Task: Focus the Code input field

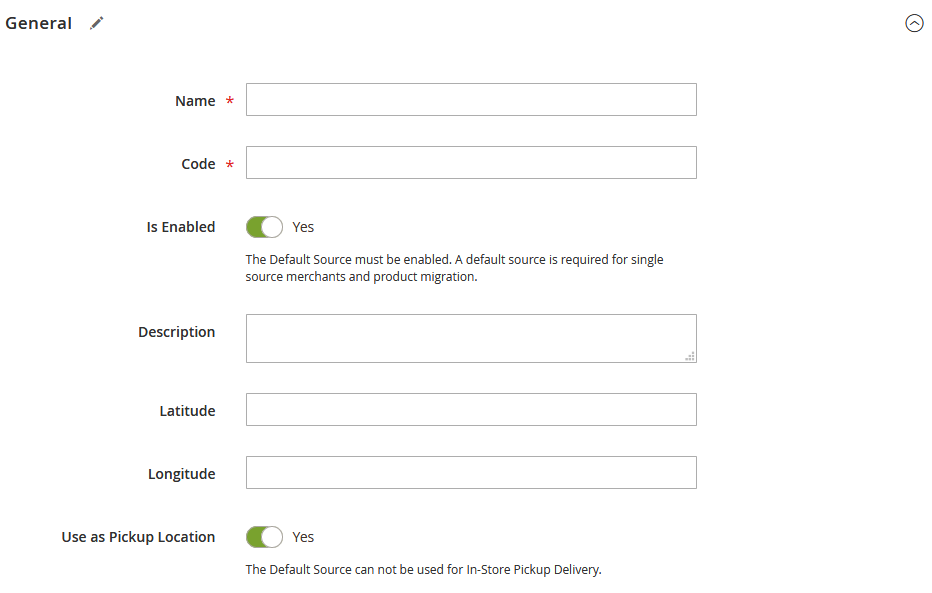Action: tap(471, 162)
